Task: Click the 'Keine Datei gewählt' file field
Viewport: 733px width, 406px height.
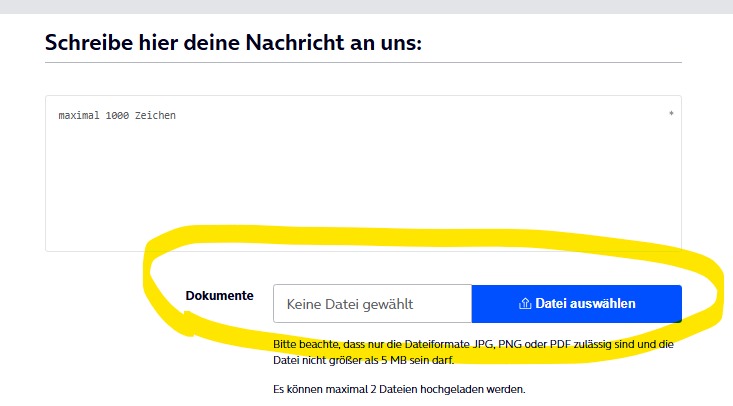Action: click(373, 304)
